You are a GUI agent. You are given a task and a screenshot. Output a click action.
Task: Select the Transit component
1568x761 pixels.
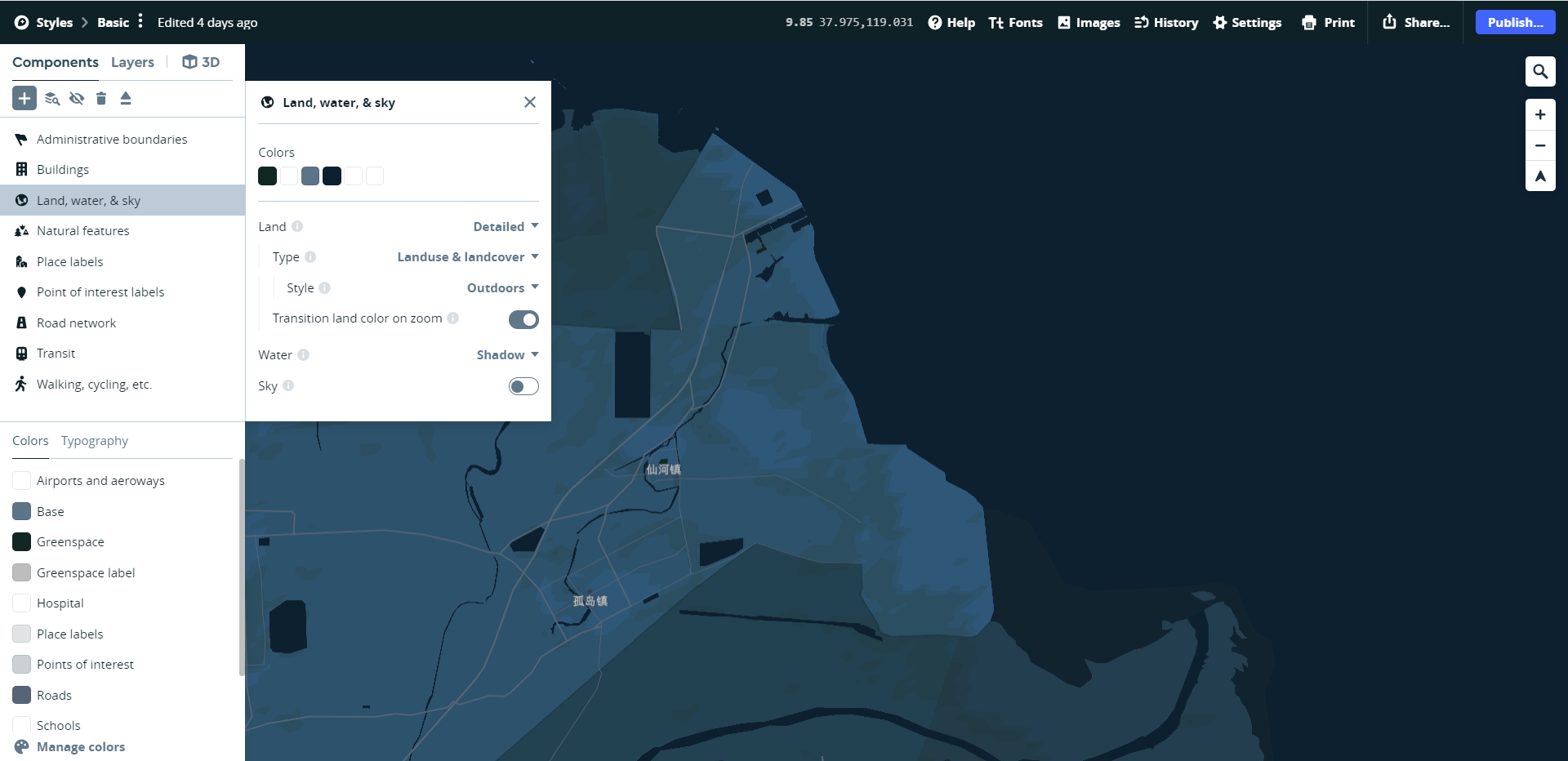122,354
